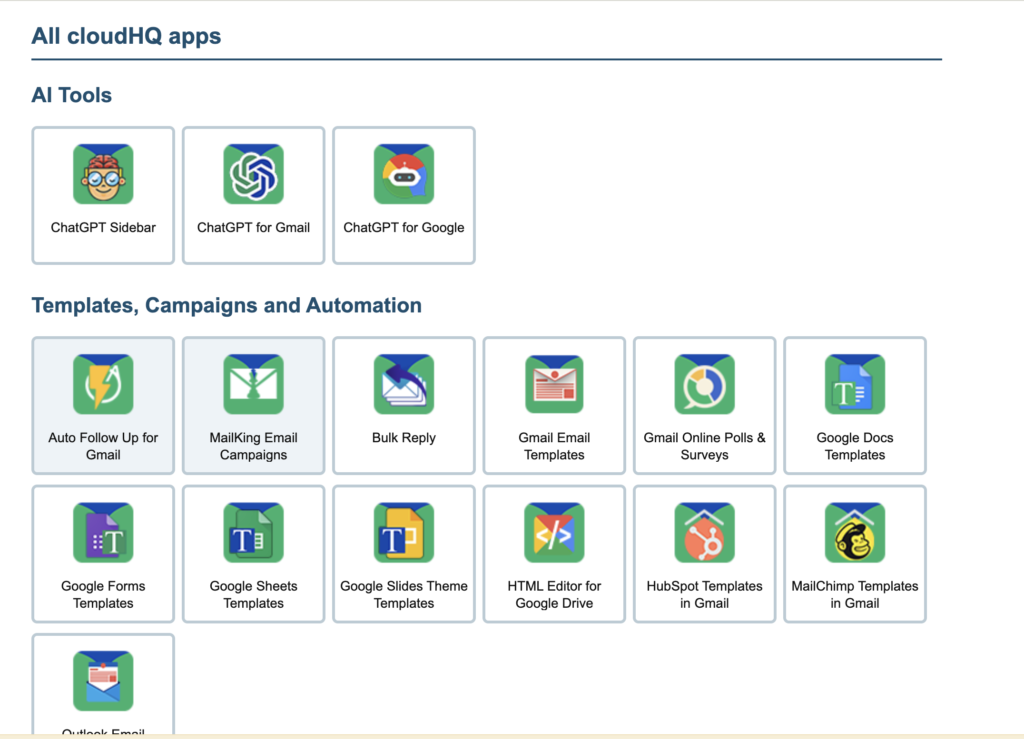Screen dimensions: 1024x739
Task: Open Gmail Online Polls & Surveys icon
Action: coord(704,385)
